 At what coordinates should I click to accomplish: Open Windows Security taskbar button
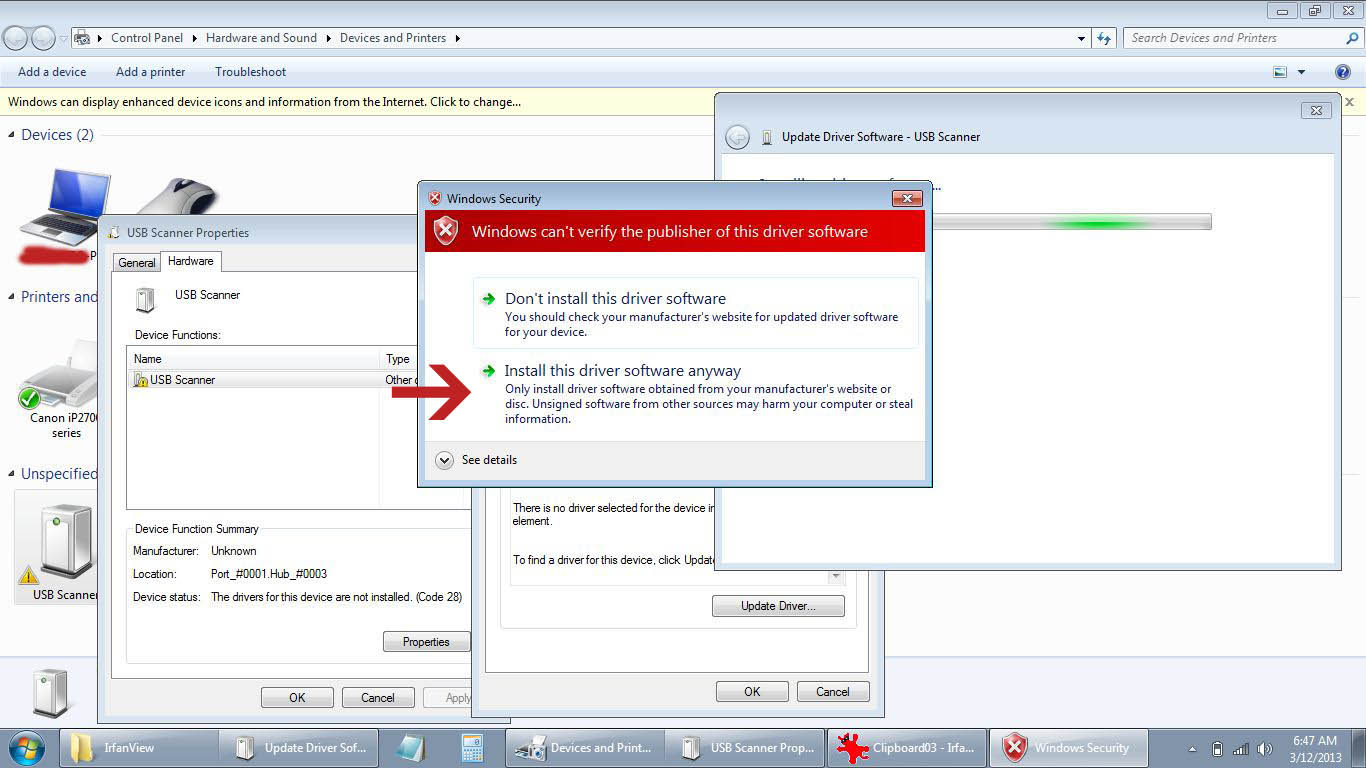click(x=1068, y=747)
